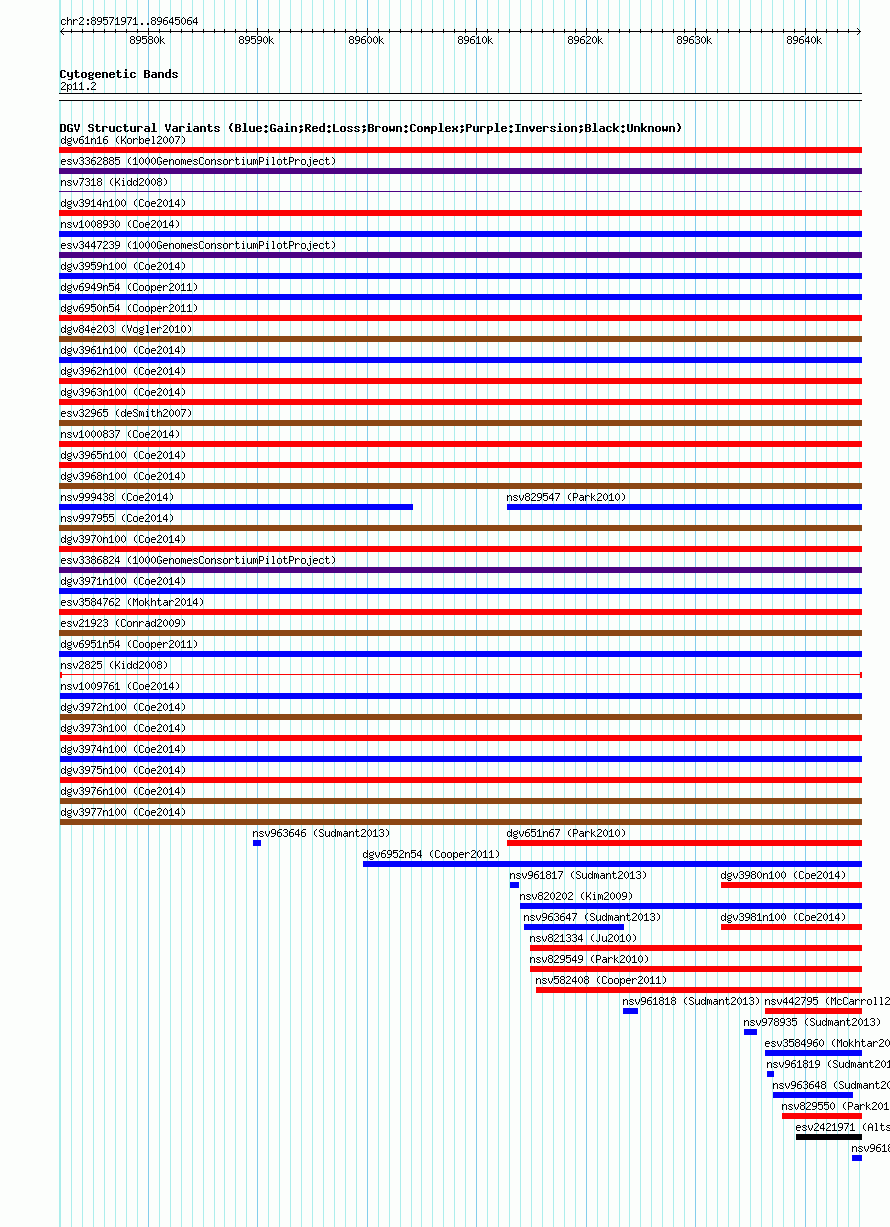The width and height of the screenshot is (890, 1227).
Task: Click the black bar under esv2421971
Action: 829,1137
